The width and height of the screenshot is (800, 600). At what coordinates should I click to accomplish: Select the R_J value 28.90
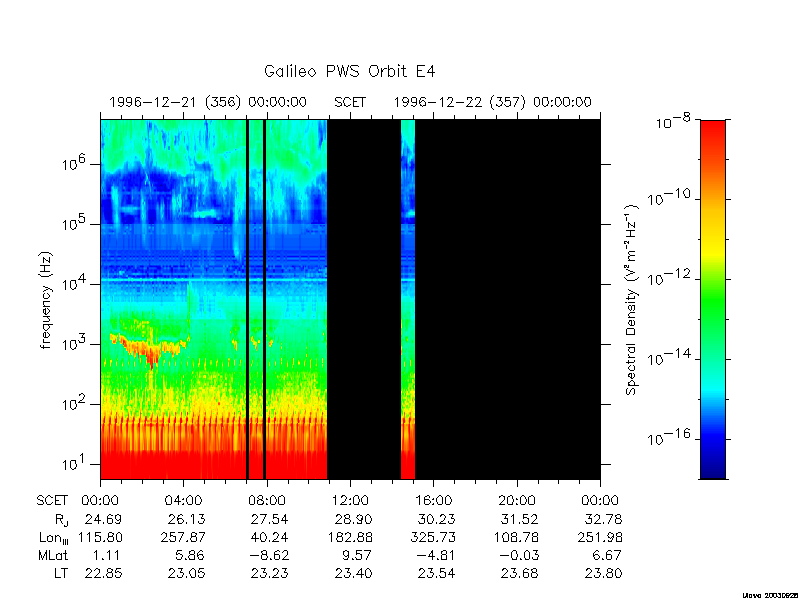pos(354,519)
